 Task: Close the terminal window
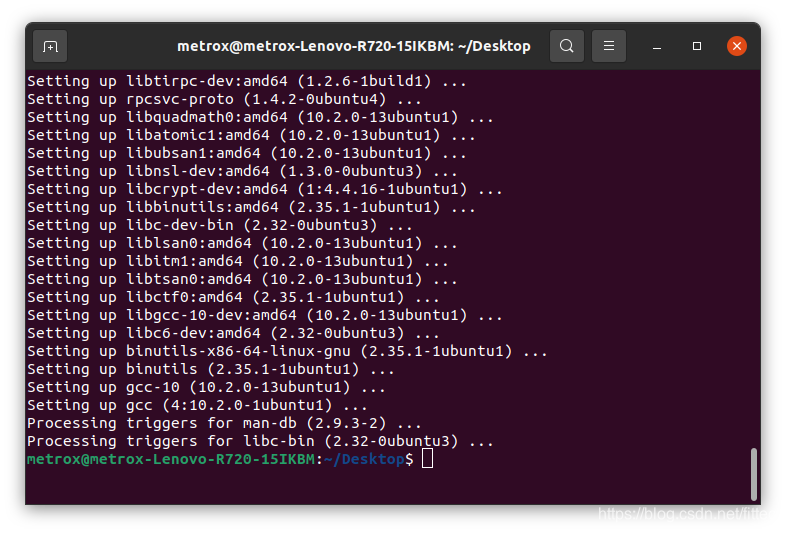coord(737,46)
